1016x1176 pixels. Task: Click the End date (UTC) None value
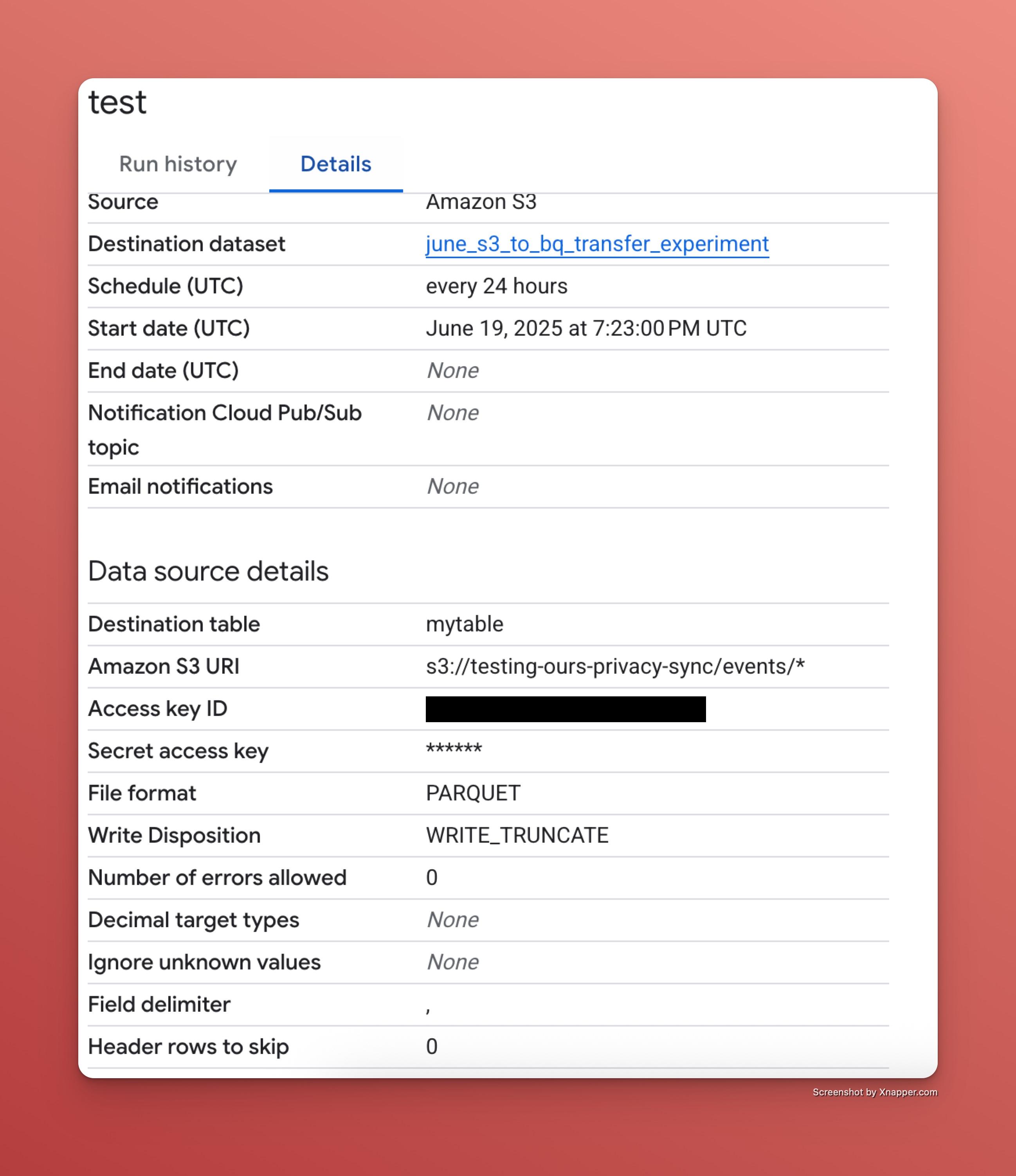pos(453,370)
